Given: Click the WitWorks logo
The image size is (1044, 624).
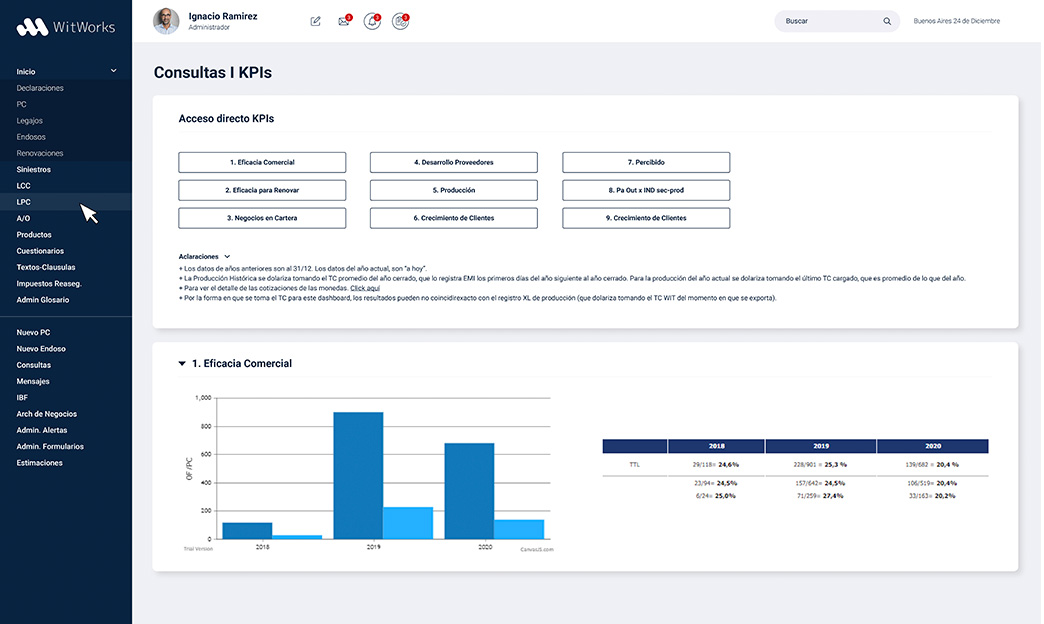Looking at the screenshot, I should (66, 27).
